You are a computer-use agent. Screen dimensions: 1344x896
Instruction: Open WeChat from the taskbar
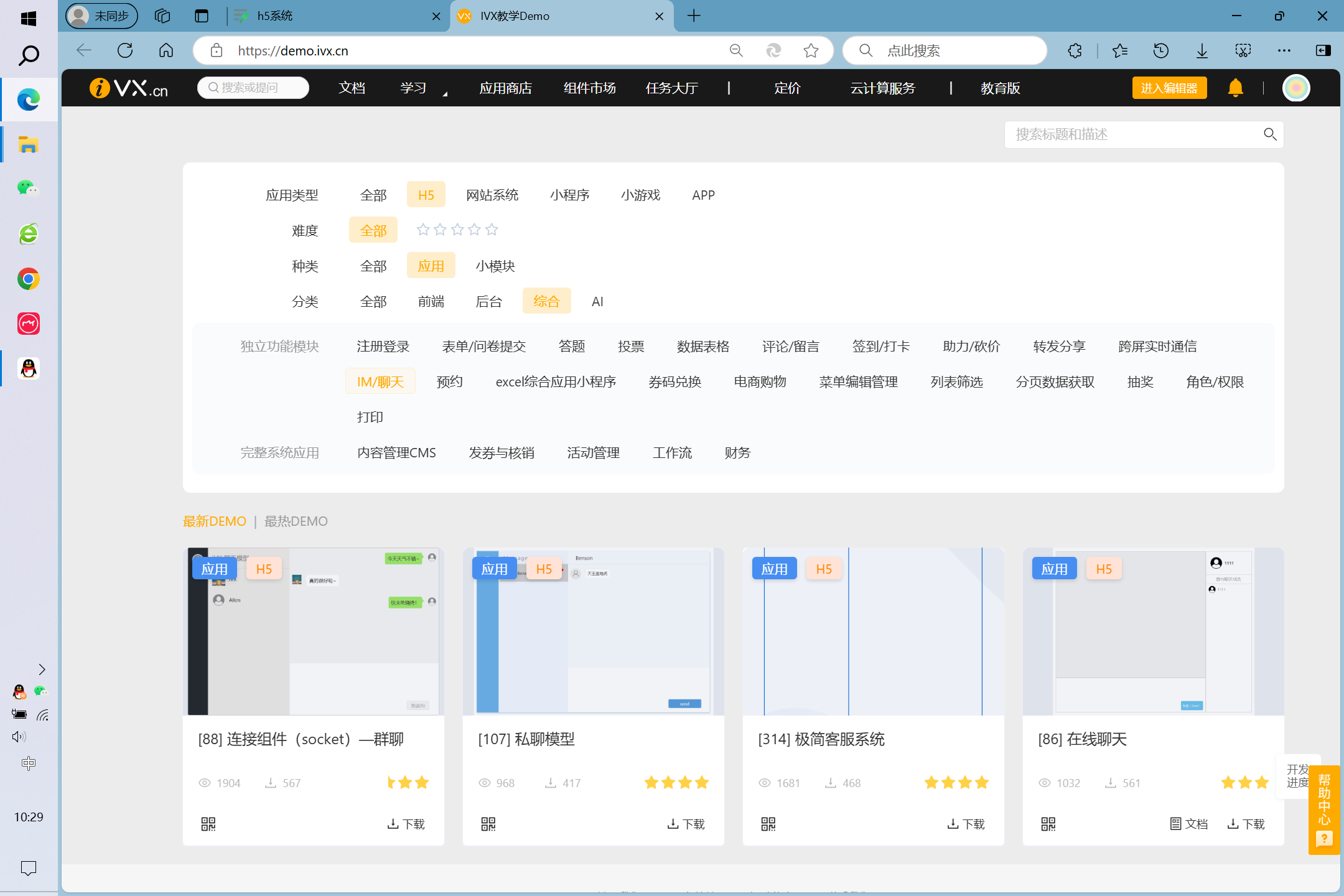tap(28, 188)
